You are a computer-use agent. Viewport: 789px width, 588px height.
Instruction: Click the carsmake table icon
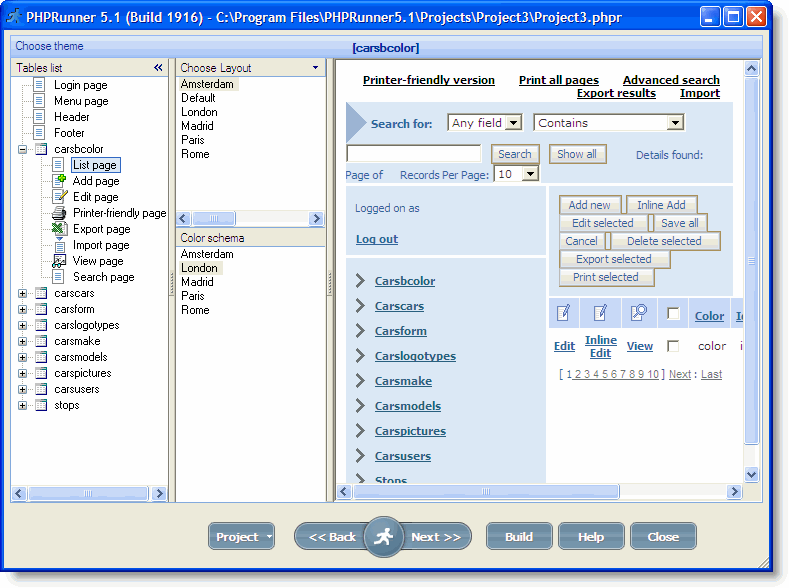41,342
